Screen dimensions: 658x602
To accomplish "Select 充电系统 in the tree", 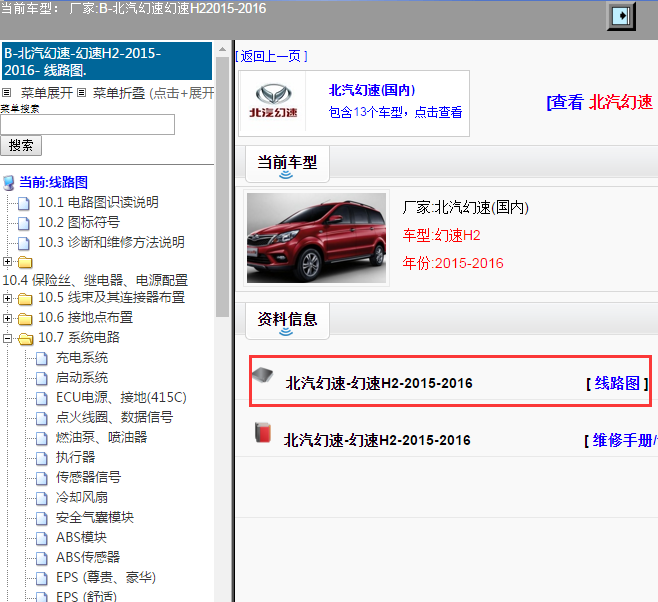I will [x=82, y=358].
